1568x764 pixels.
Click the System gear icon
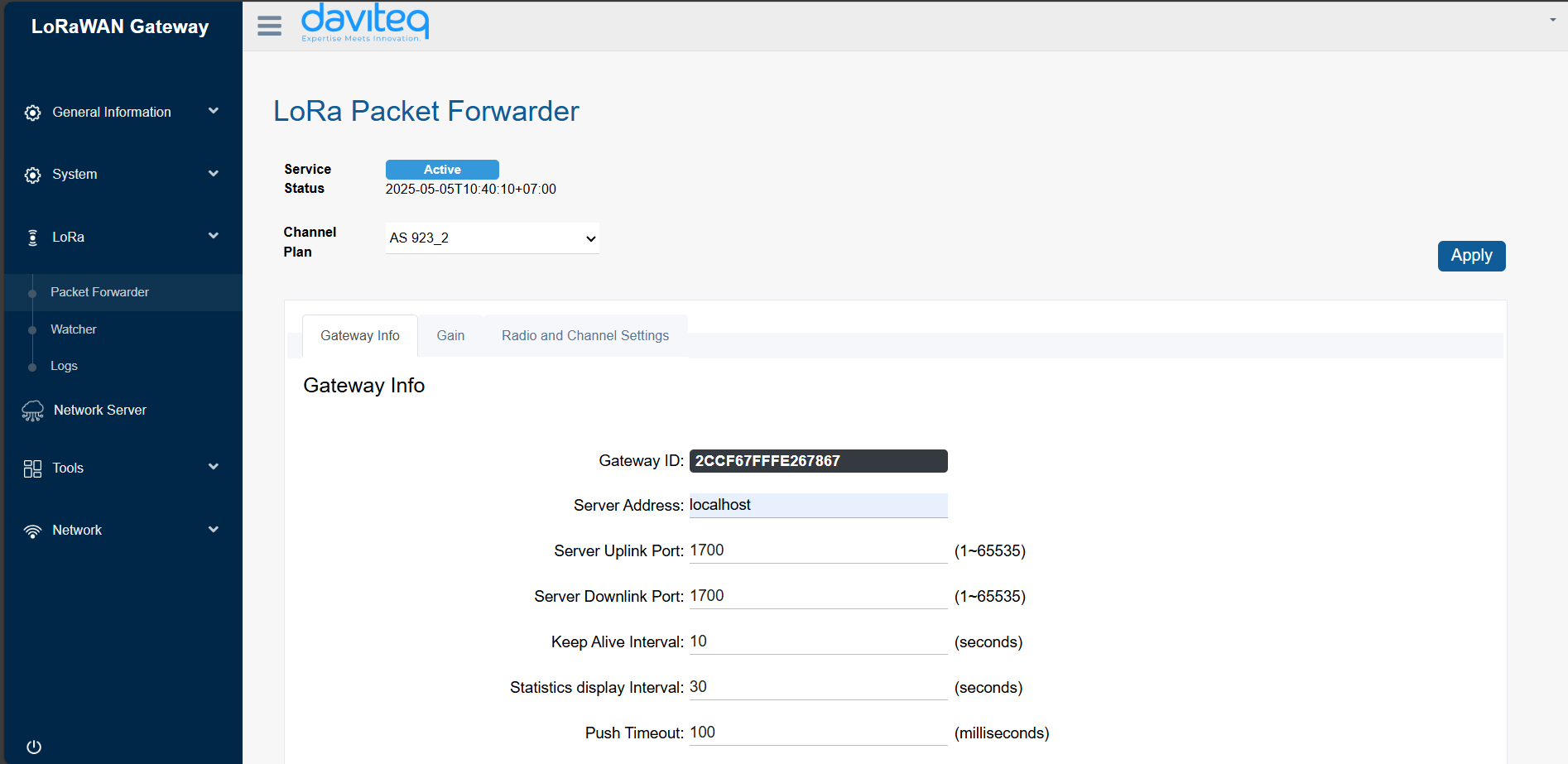[32, 175]
